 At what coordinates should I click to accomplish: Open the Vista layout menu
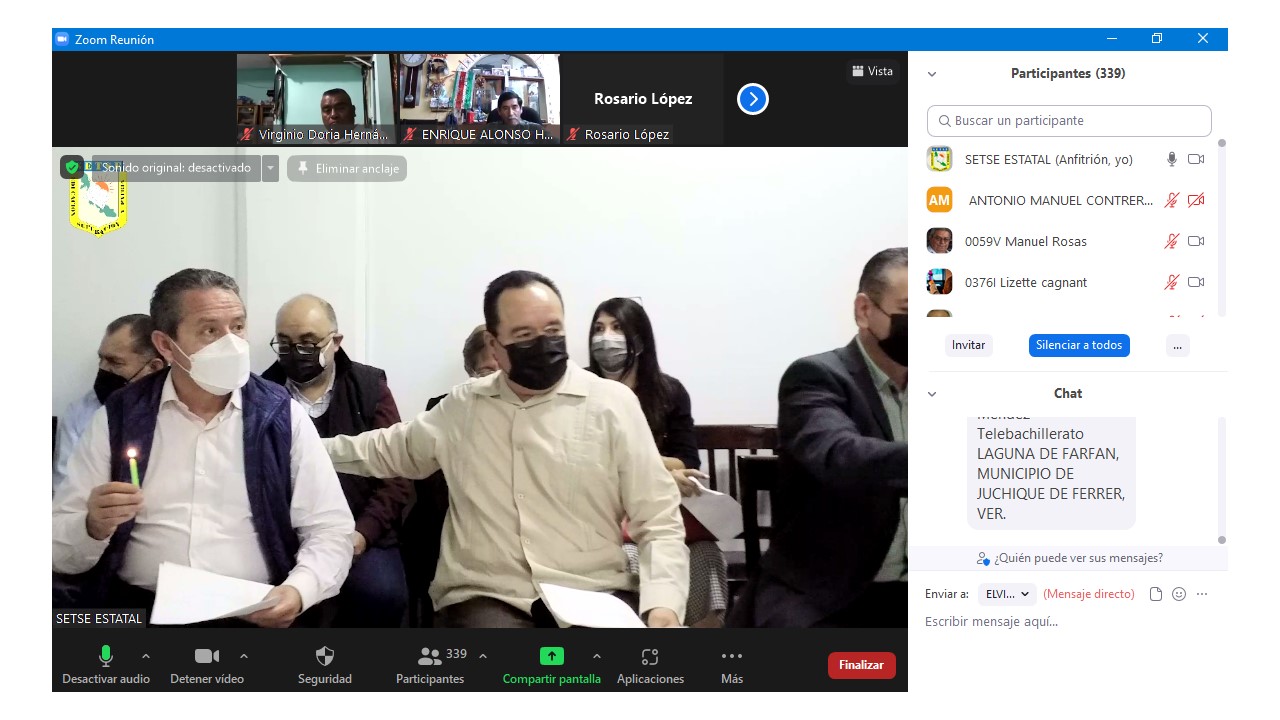click(872, 71)
